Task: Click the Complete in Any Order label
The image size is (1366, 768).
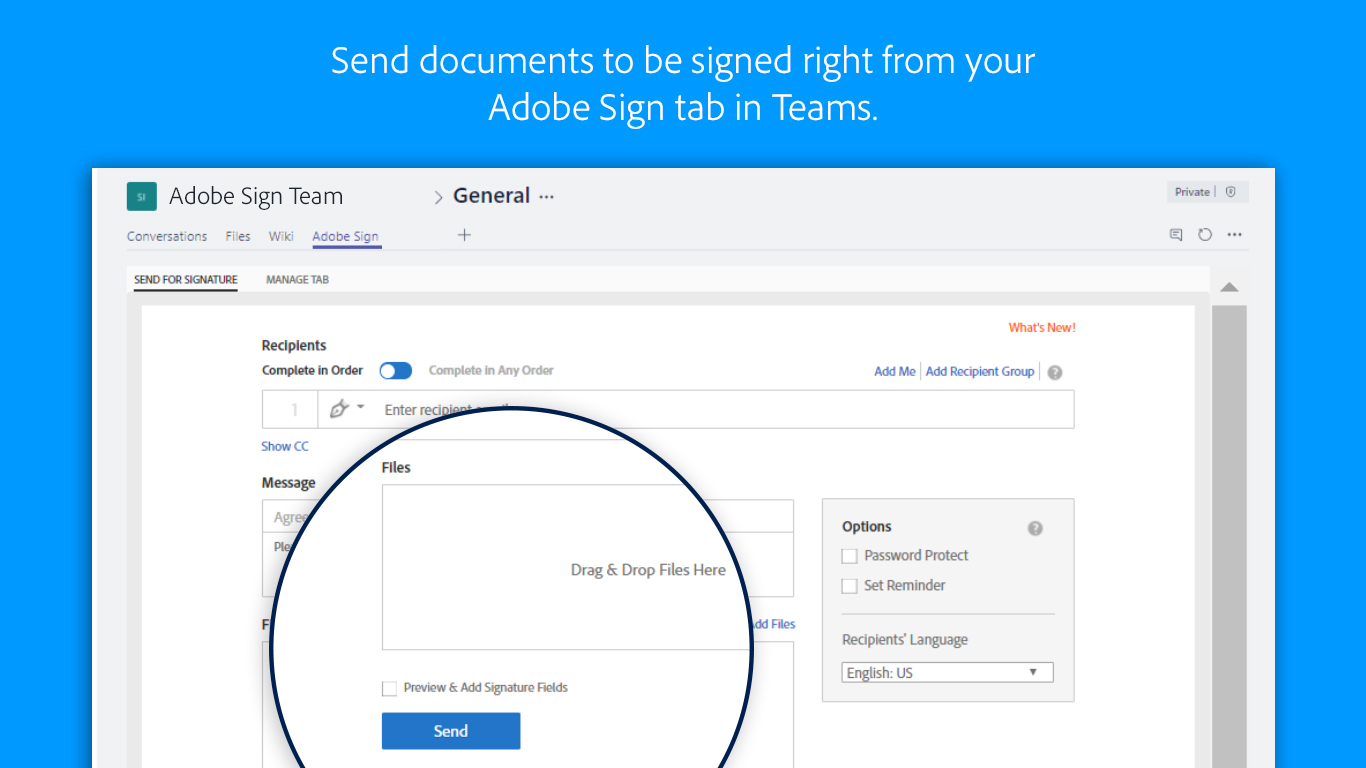Action: click(491, 371)
